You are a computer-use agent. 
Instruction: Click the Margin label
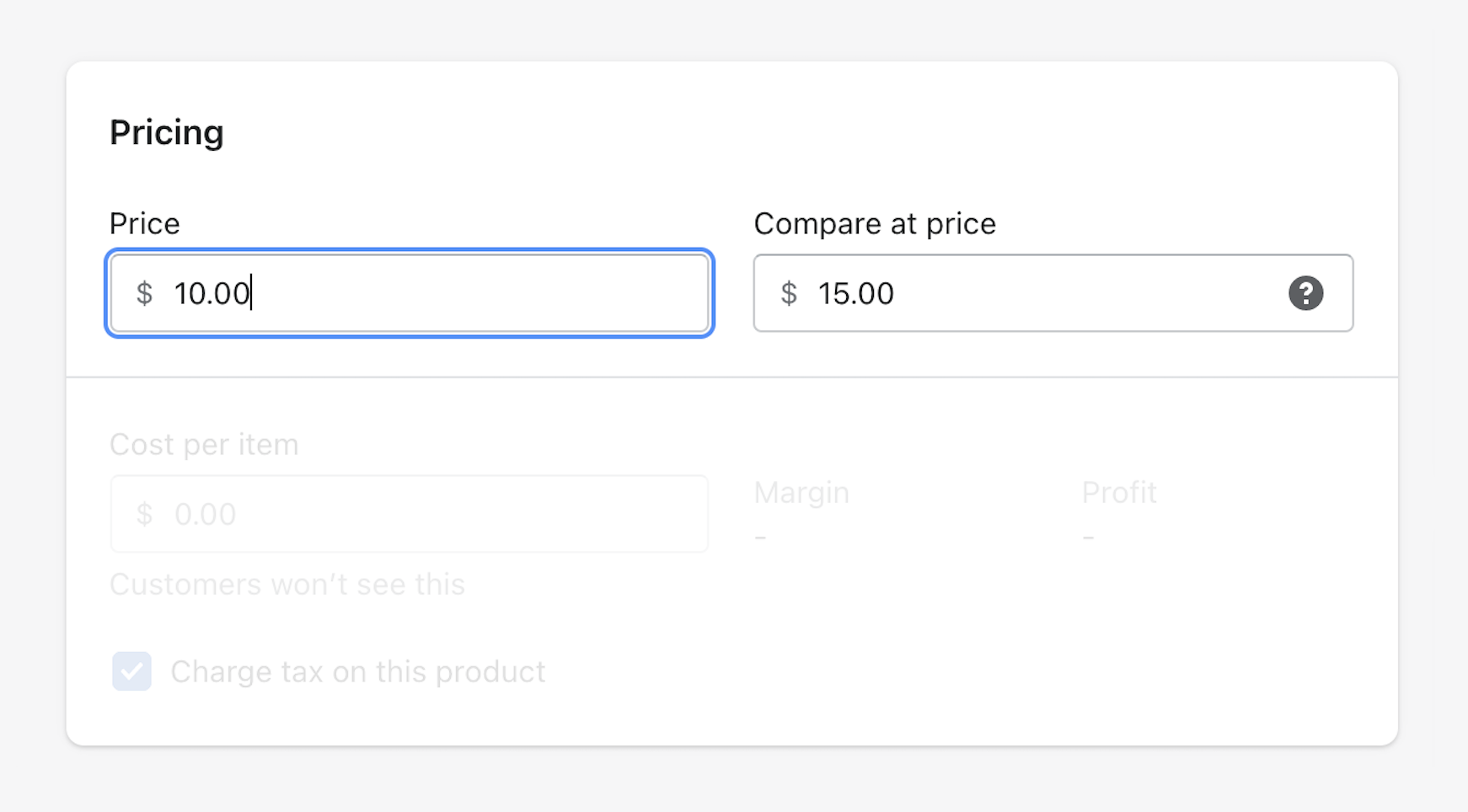click(801, 492)
